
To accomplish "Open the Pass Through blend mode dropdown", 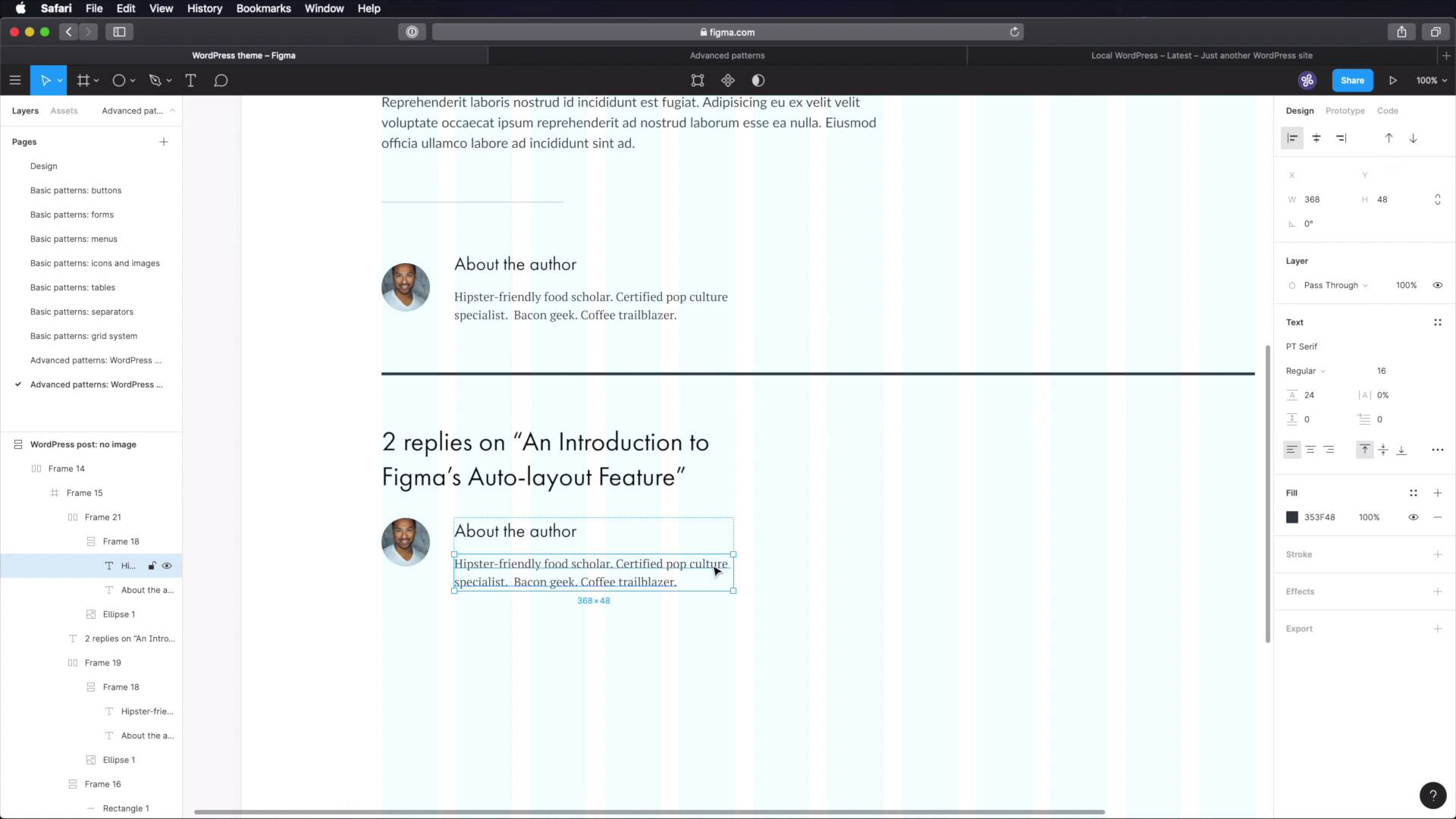I will (x=1335, y=285).
